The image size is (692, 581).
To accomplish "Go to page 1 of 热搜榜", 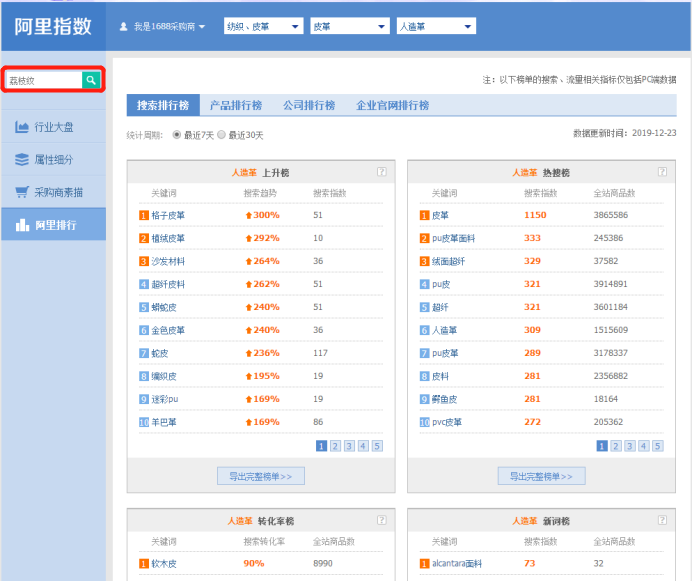I will pos(602,446).
